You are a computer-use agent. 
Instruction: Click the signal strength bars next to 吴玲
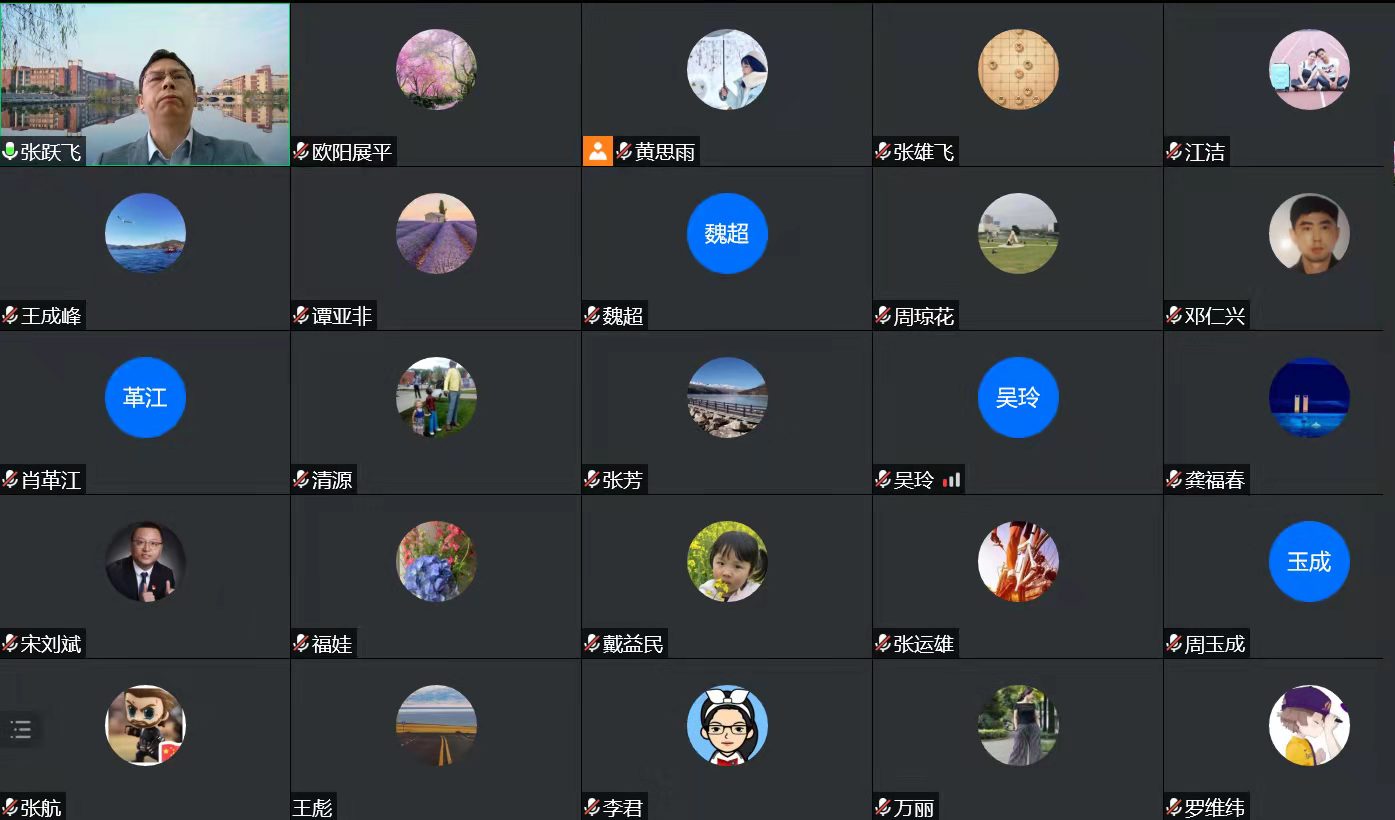pyautogui.click(x=951, y=480)
